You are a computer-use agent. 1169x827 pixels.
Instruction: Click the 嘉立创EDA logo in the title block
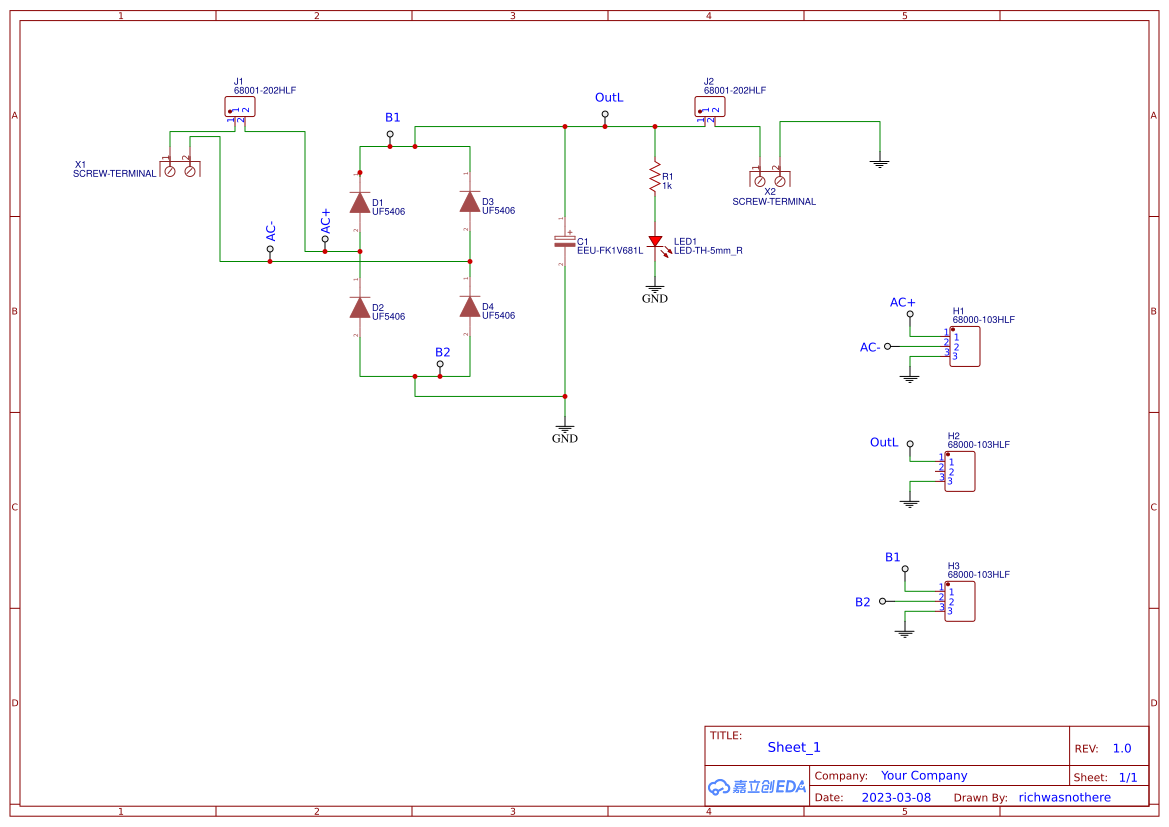coord(755,787)
